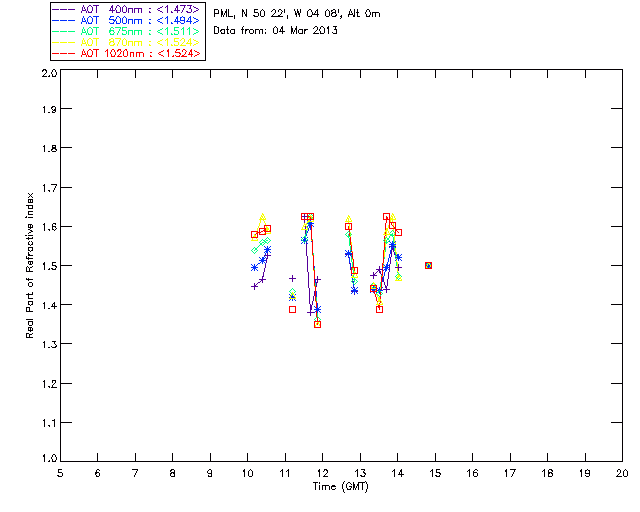Click the 1.5 tick label on y-axis
640x512 pixels.
tap(46, 266)
